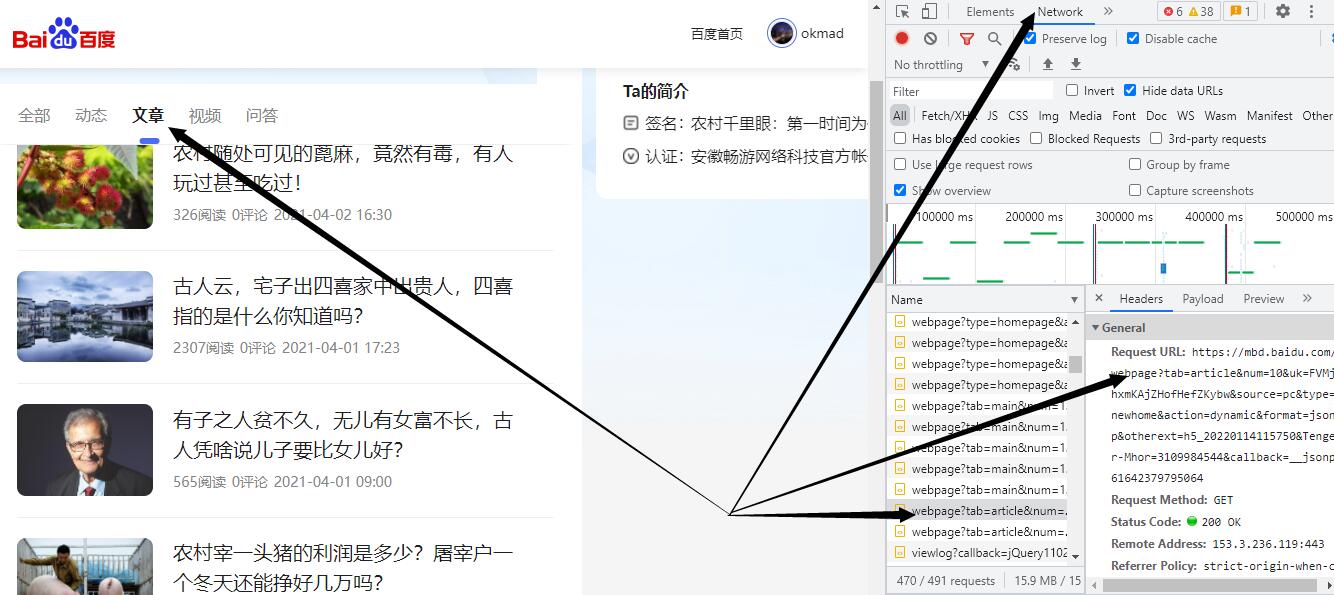1334x595 pixels.
Task: Check the Blocked Requests checkbox
Action: tap(1036, 138)
